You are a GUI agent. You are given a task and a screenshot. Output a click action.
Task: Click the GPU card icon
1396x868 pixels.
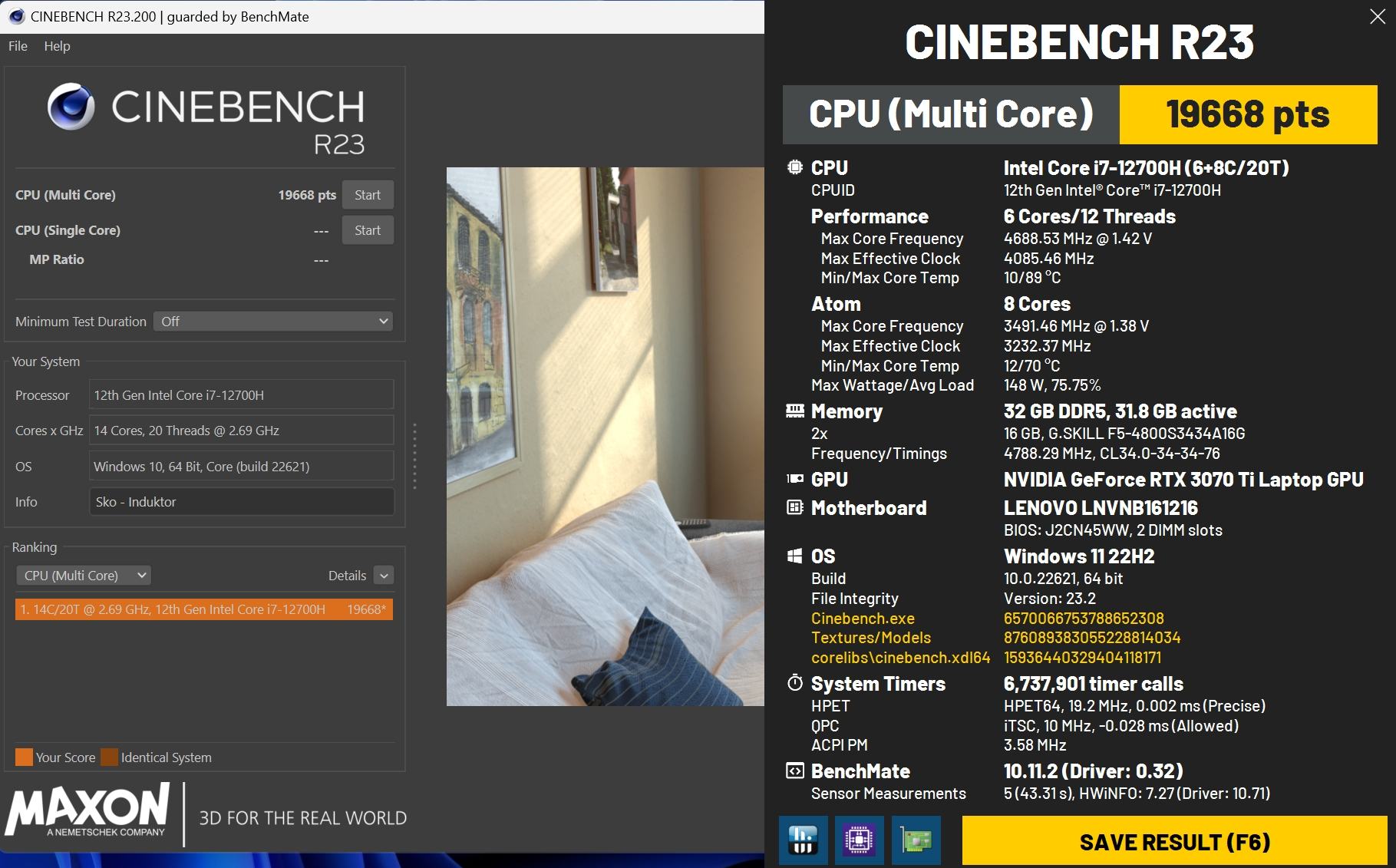(x=795, y=479)
